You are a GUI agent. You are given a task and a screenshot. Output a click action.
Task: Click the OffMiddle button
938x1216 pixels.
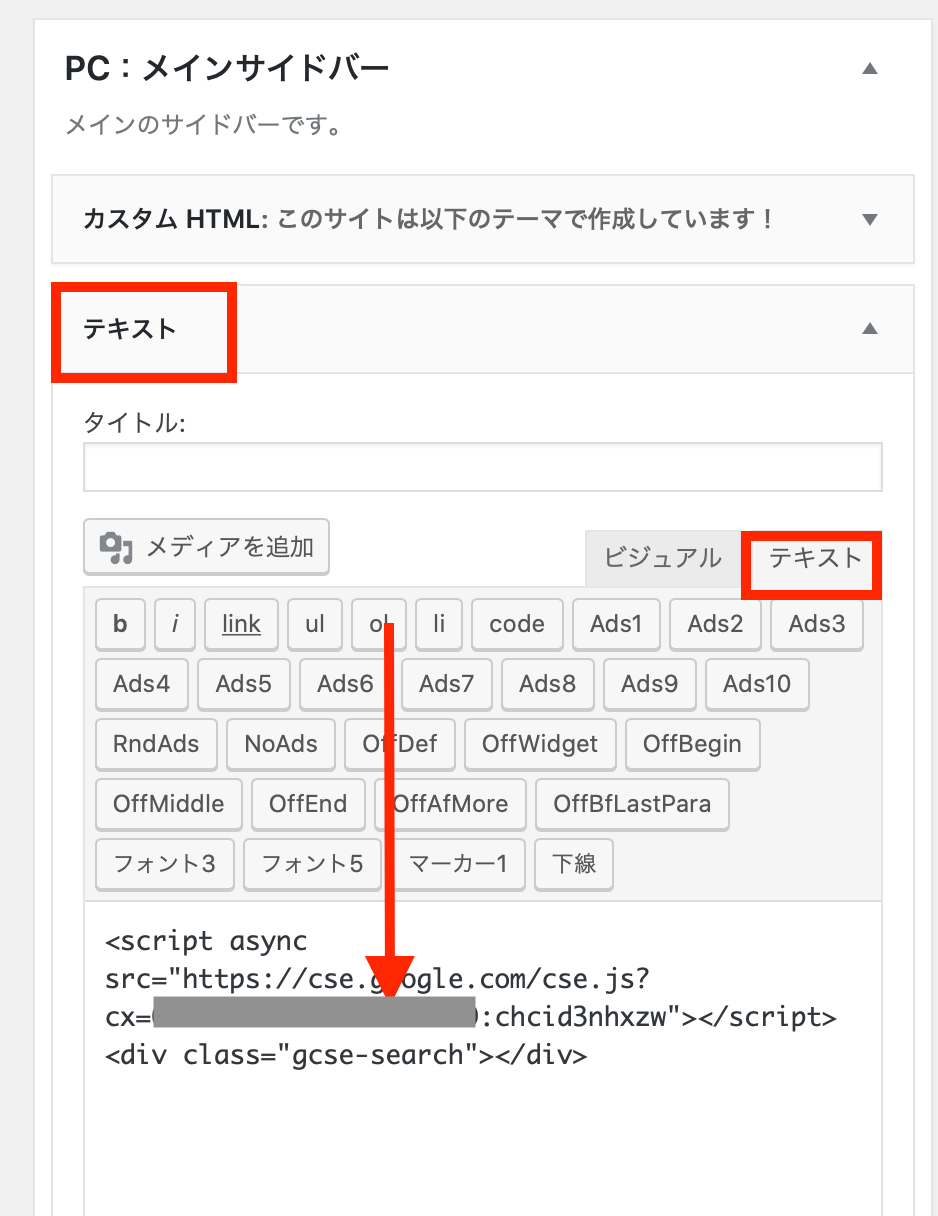click(169, 804)
